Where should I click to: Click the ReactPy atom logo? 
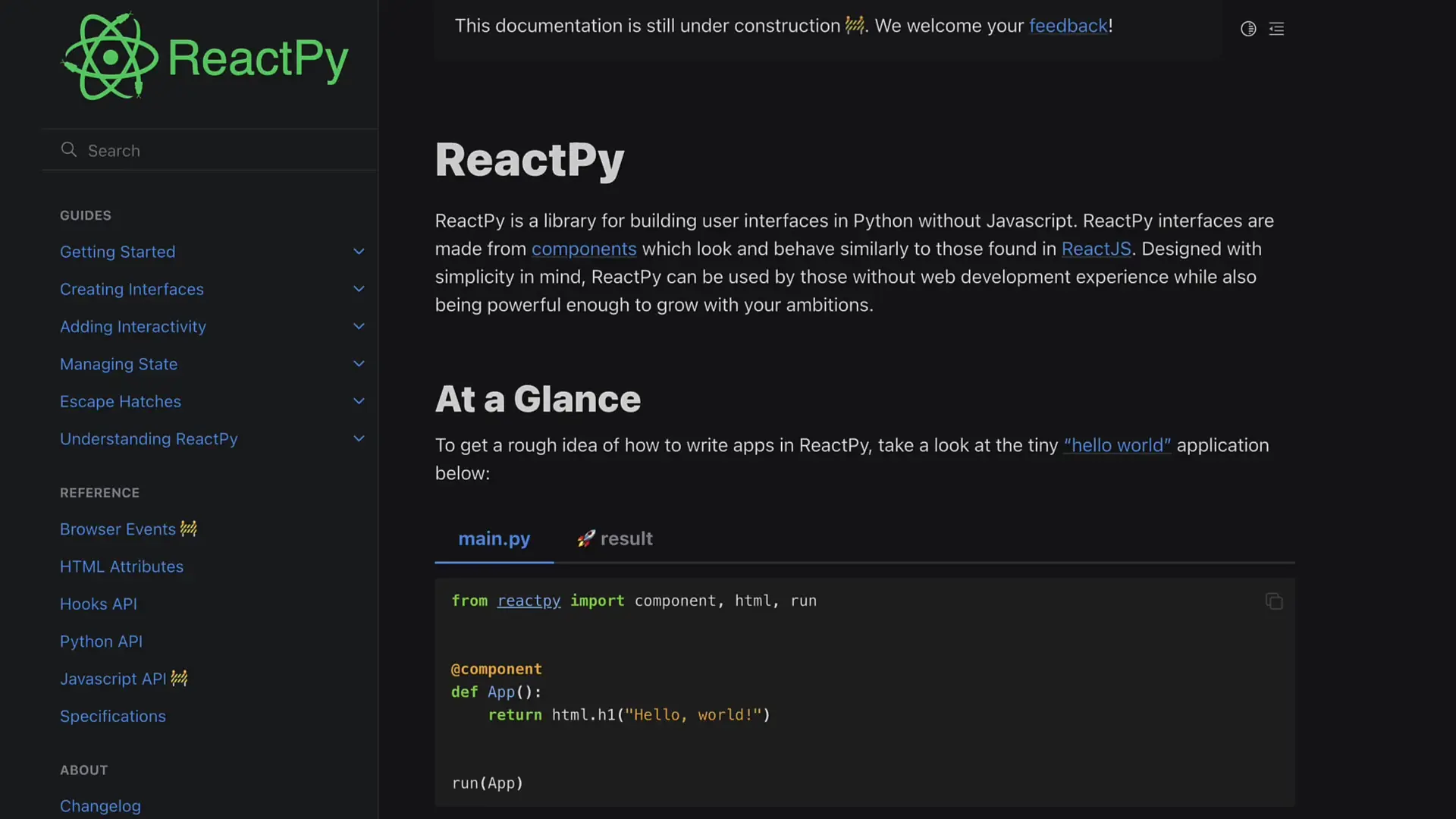[x=110, y=57]
